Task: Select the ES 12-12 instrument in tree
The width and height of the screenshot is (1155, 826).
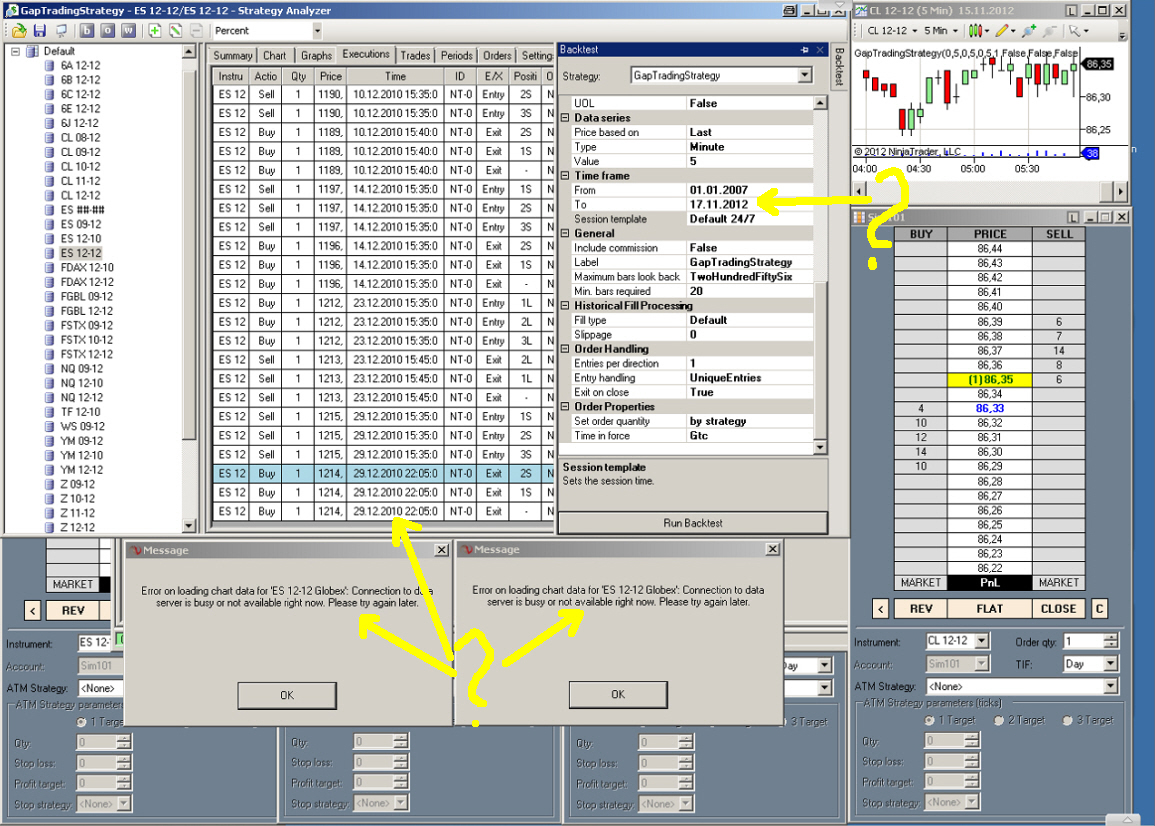Action: (x=80, y=253)
